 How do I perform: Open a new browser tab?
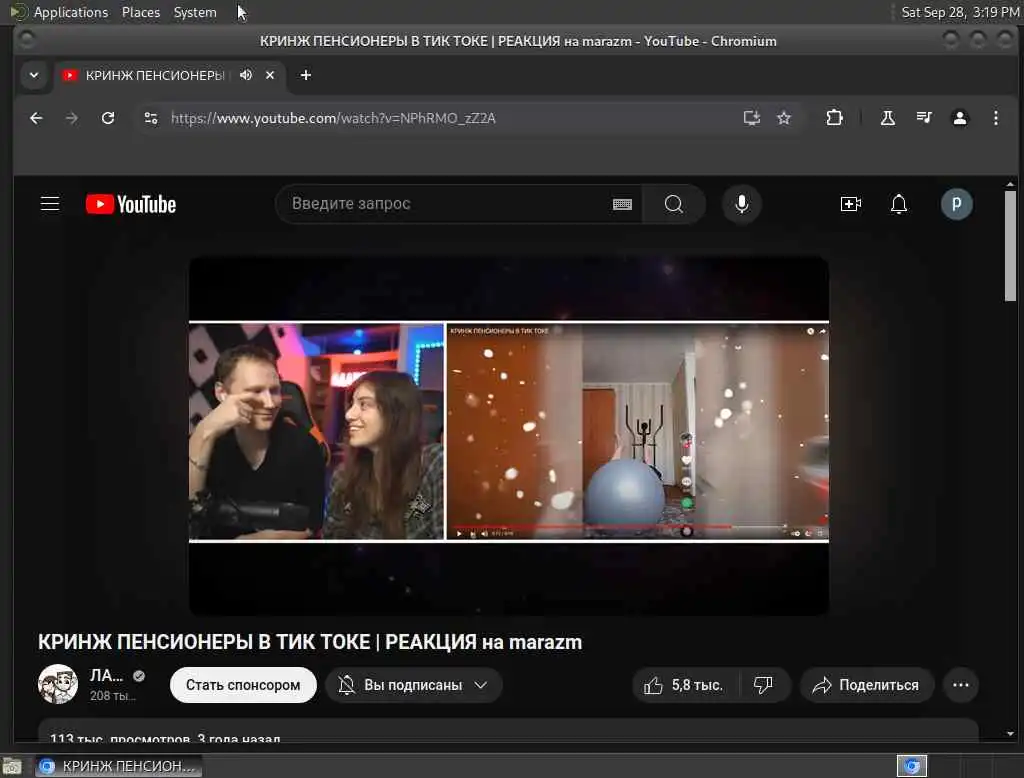click(306, 75)
